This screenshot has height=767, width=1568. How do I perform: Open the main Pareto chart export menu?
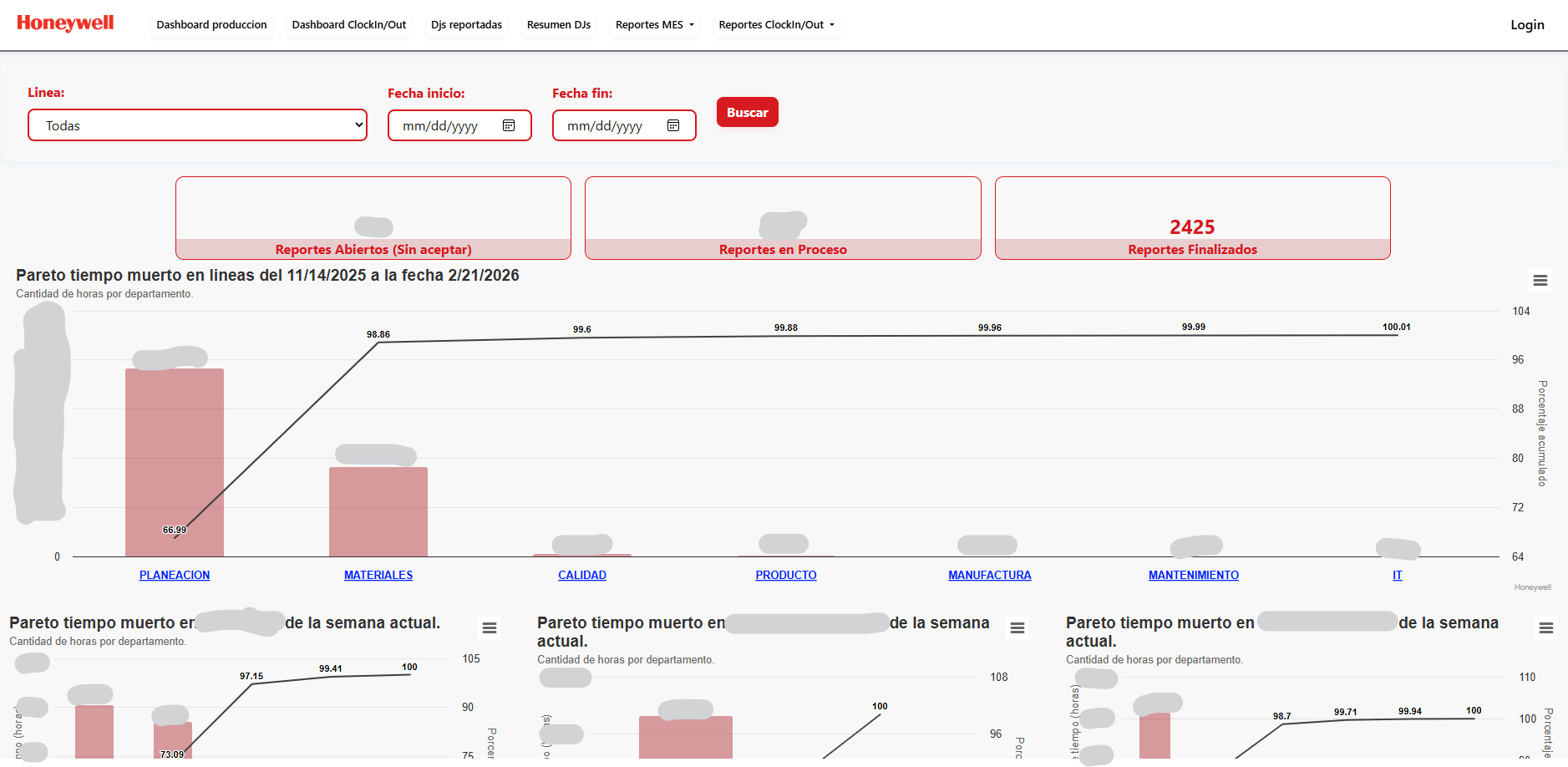1540,281
